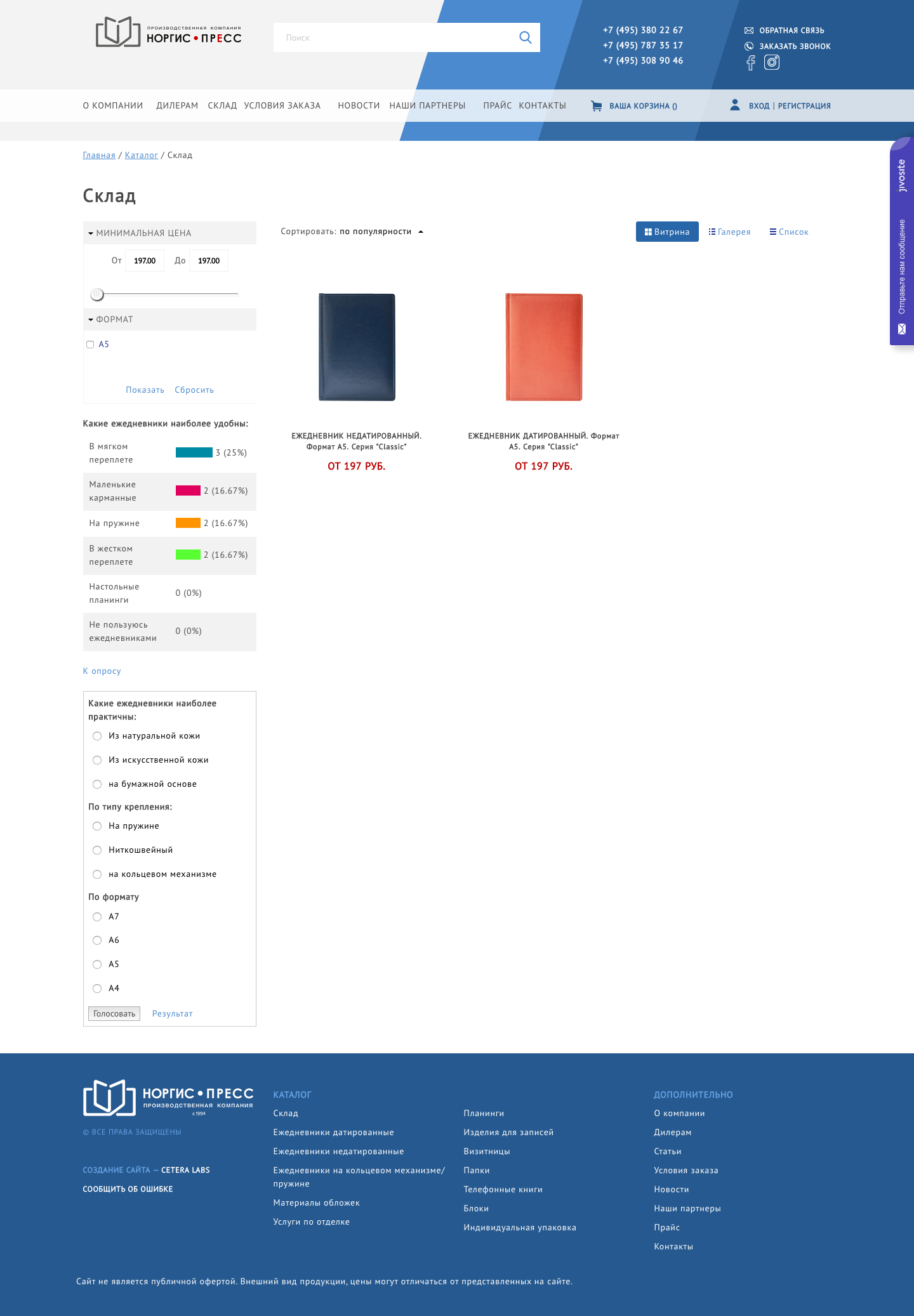The image size is (914, 1316).
Task: Click the phone callback icon
Action: coord(749,46)
